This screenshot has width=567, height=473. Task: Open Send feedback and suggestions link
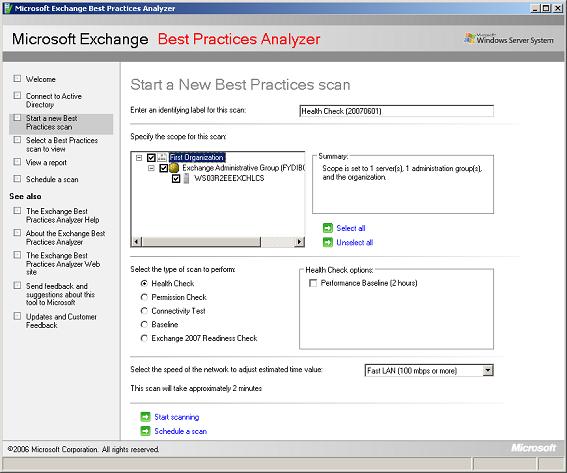coord(60,294)
